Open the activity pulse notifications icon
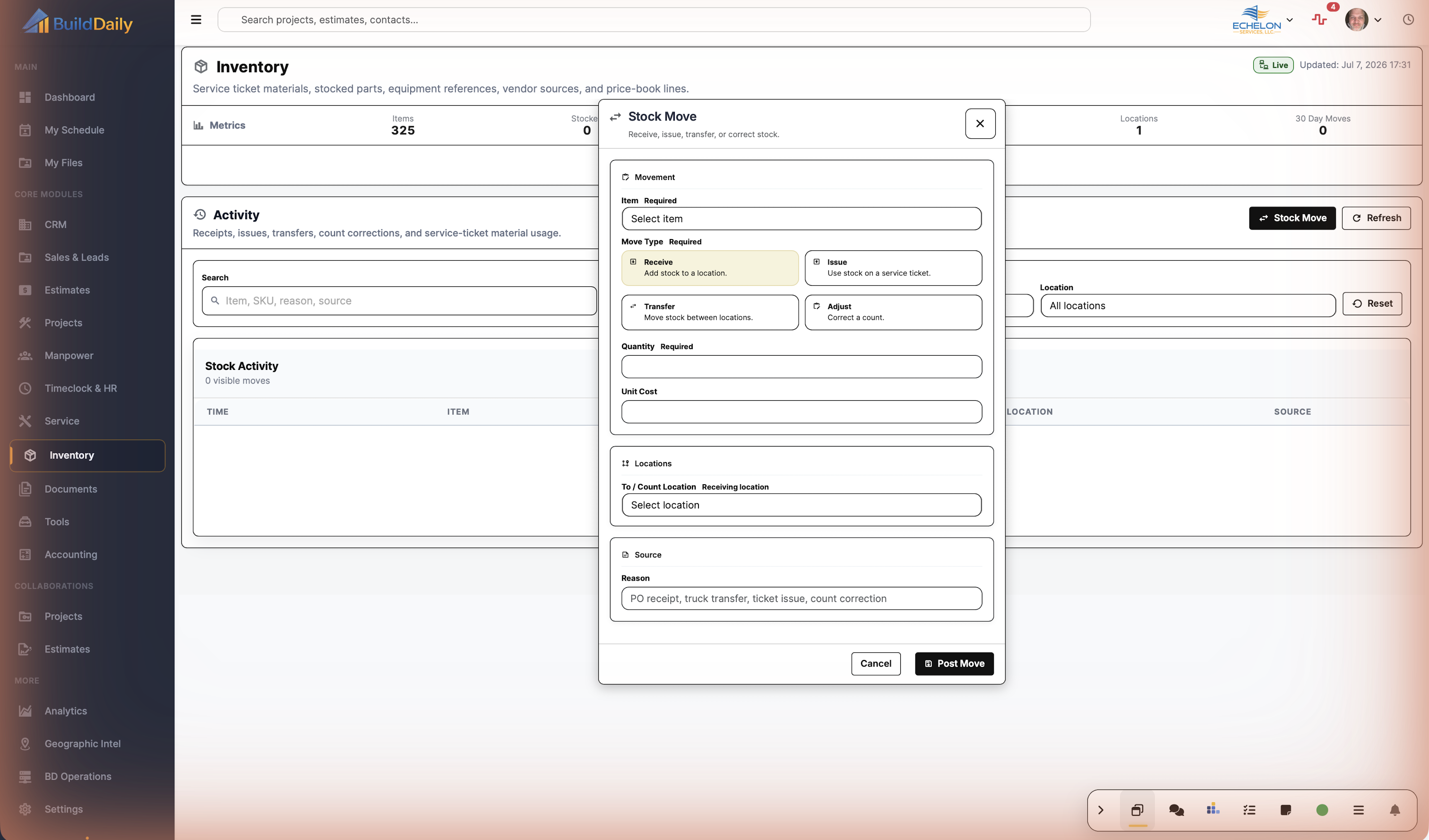1429x840 pixels. (1319, 20)
